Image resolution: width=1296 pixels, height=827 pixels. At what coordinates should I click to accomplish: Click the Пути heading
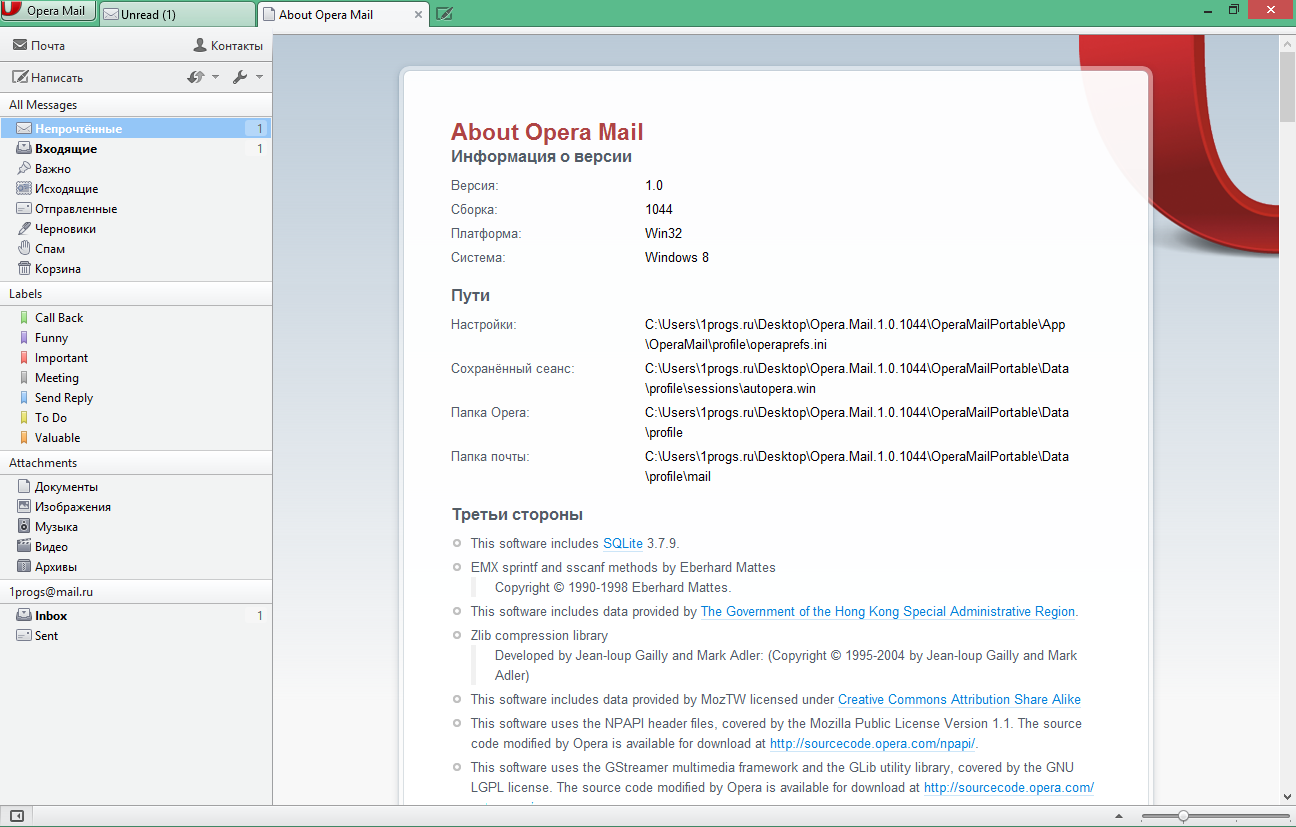click(x=470, y=296)
